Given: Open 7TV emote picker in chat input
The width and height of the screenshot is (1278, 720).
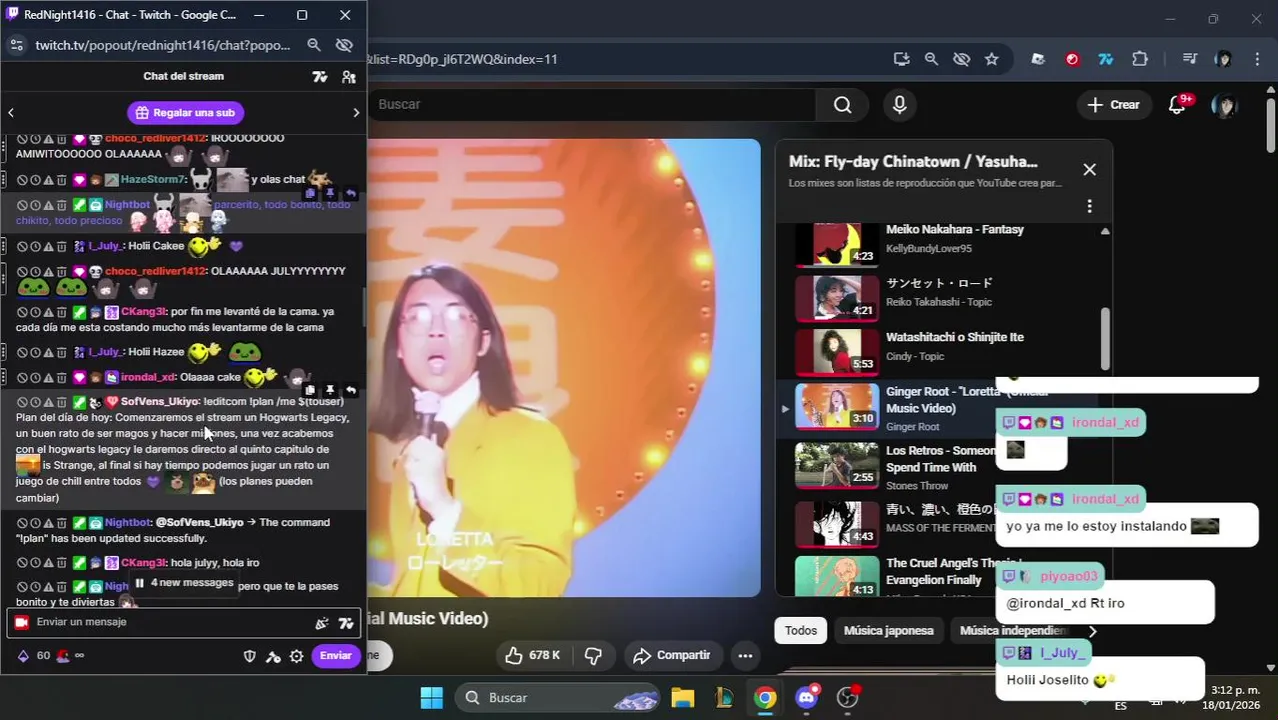Looking at the screenshot, I should pyautogui.click(x=346, y=623).
